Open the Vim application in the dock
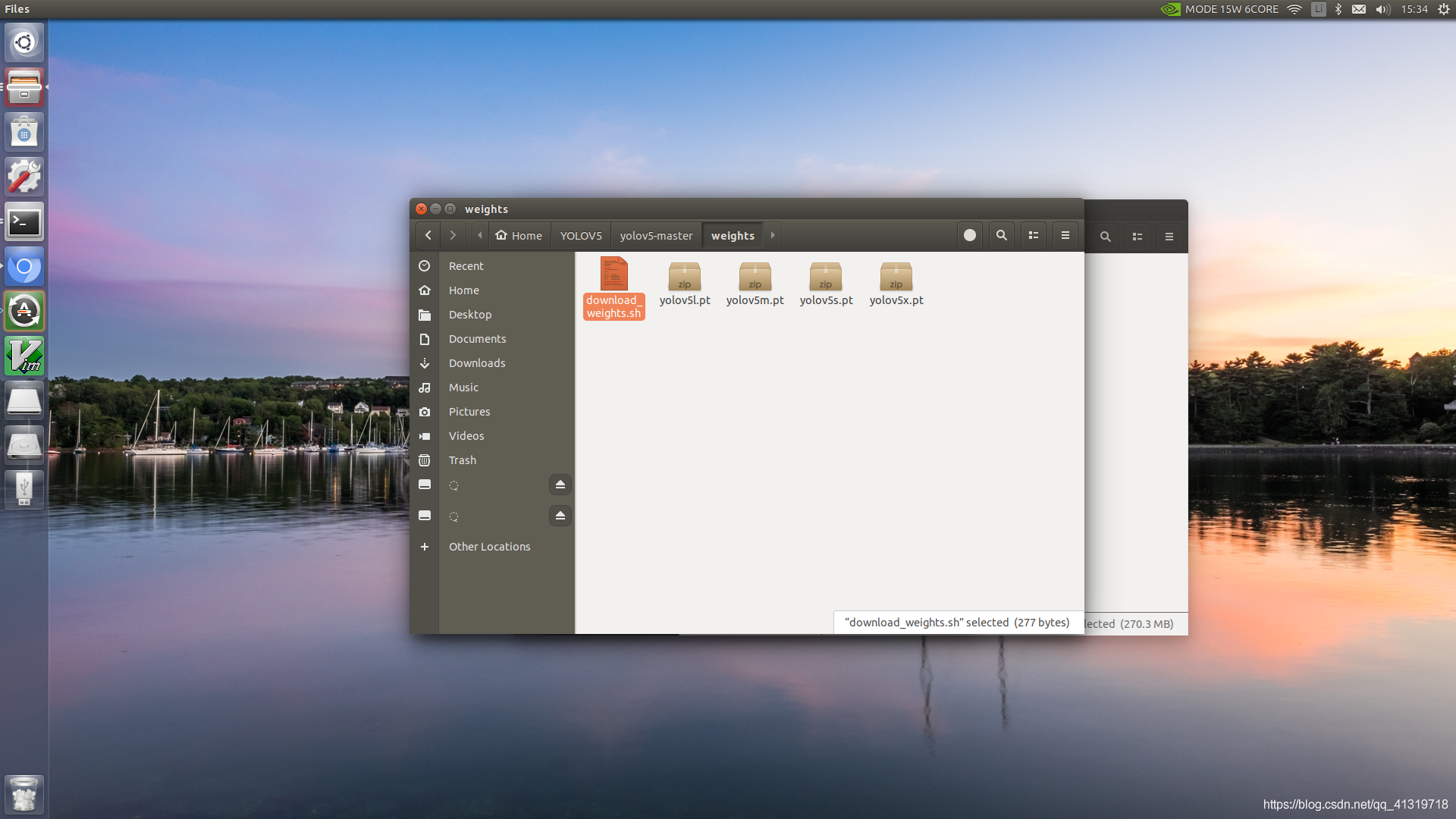The image size is (1456, 819). point(24,356)
